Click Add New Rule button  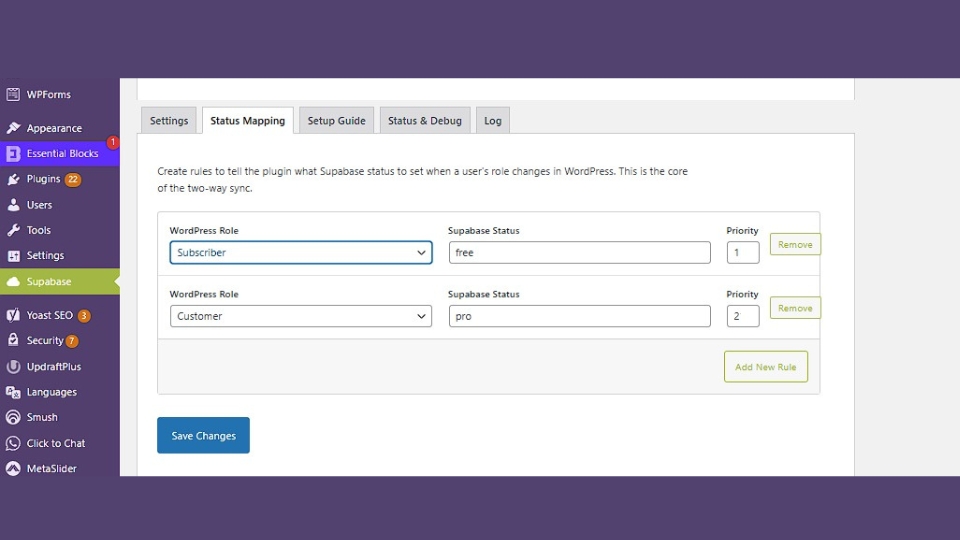click(x=765, y=367)
